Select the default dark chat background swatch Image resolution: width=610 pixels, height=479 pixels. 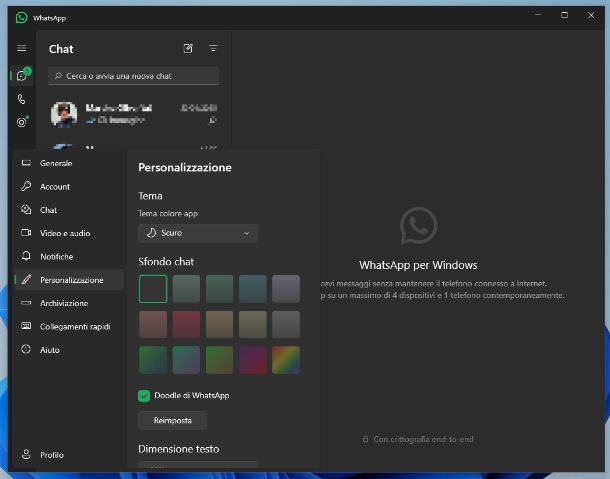point(153,289)
